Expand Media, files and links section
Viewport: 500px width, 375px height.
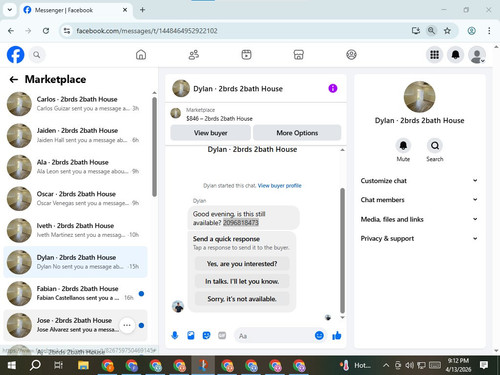[x=419, y=219]
